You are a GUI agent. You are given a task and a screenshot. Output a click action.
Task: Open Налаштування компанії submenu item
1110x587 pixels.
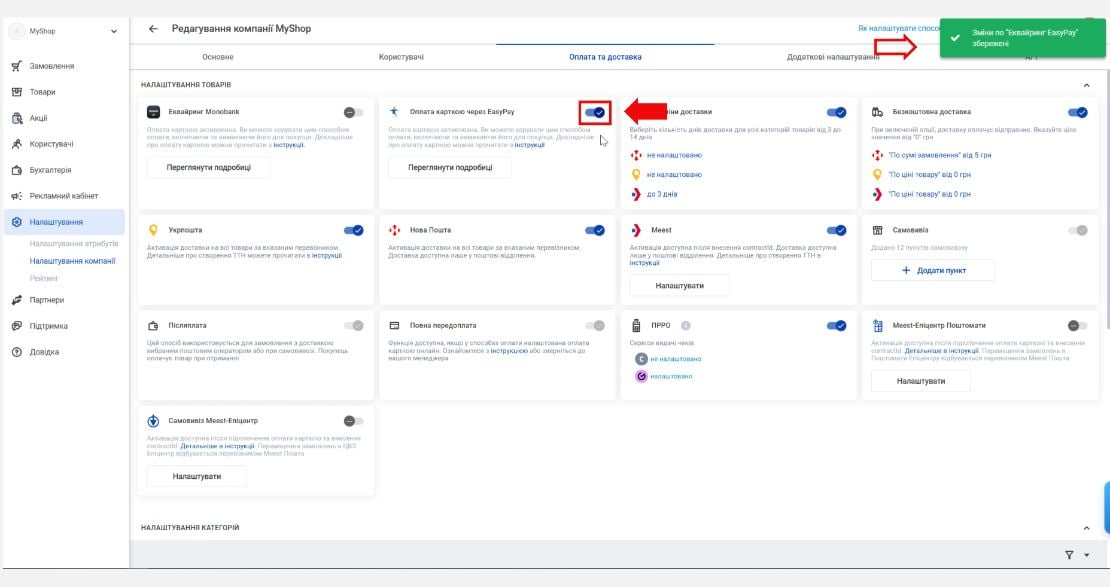(72, 261)
